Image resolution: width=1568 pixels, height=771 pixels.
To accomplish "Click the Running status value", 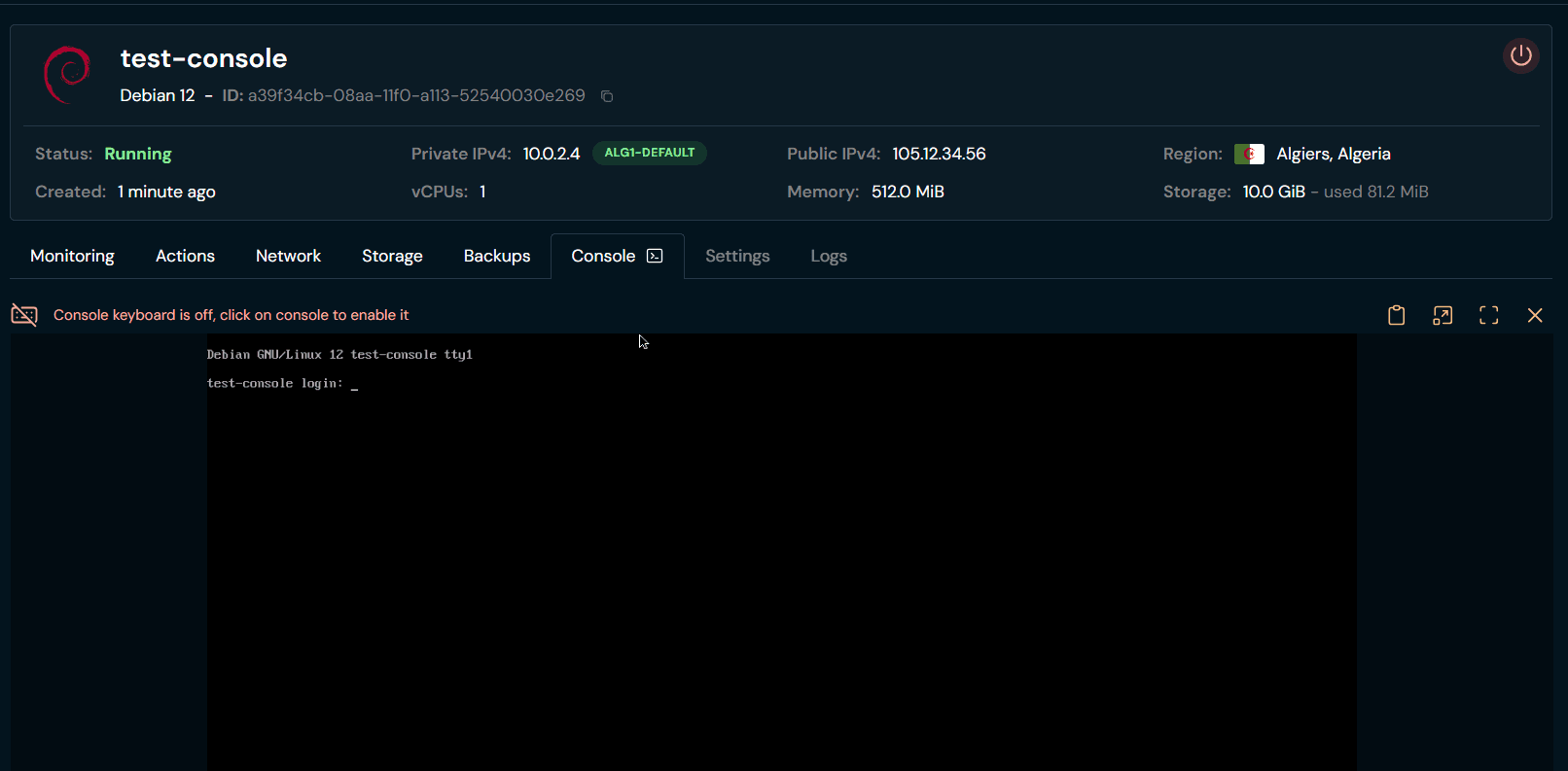I will point(138,154).
